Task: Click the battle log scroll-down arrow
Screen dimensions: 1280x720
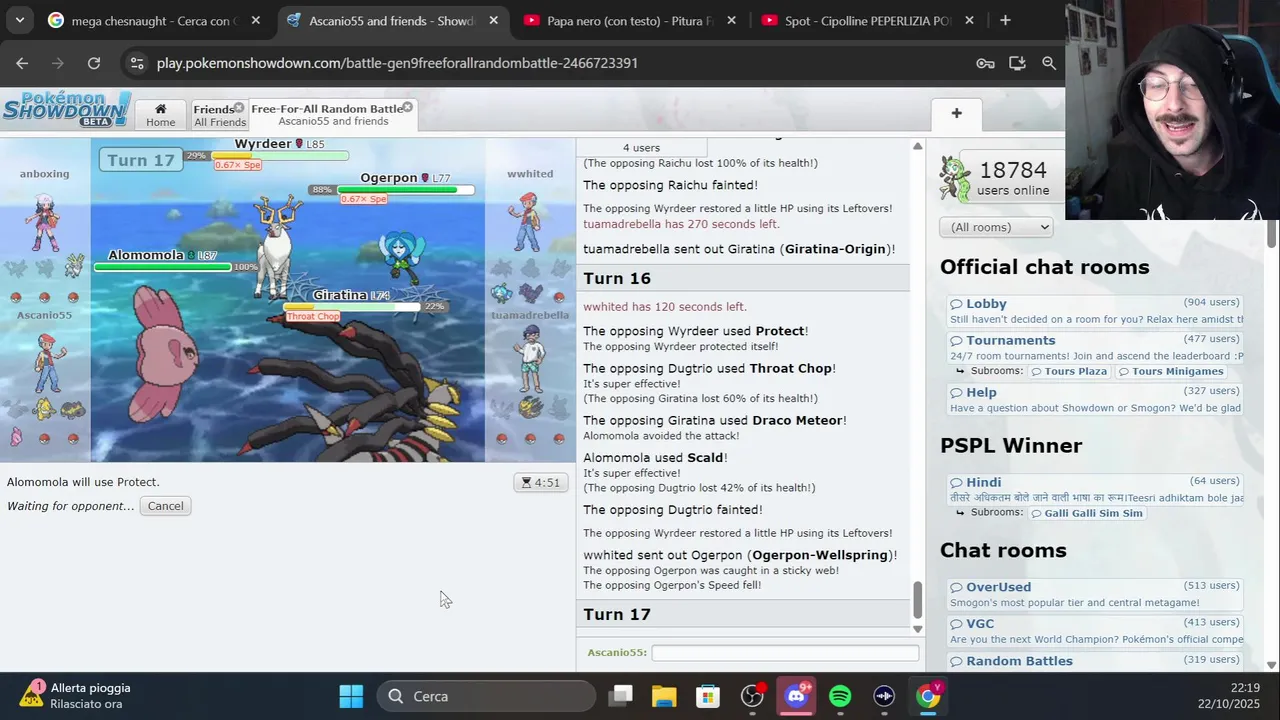Action: click(x=917, y=629)
